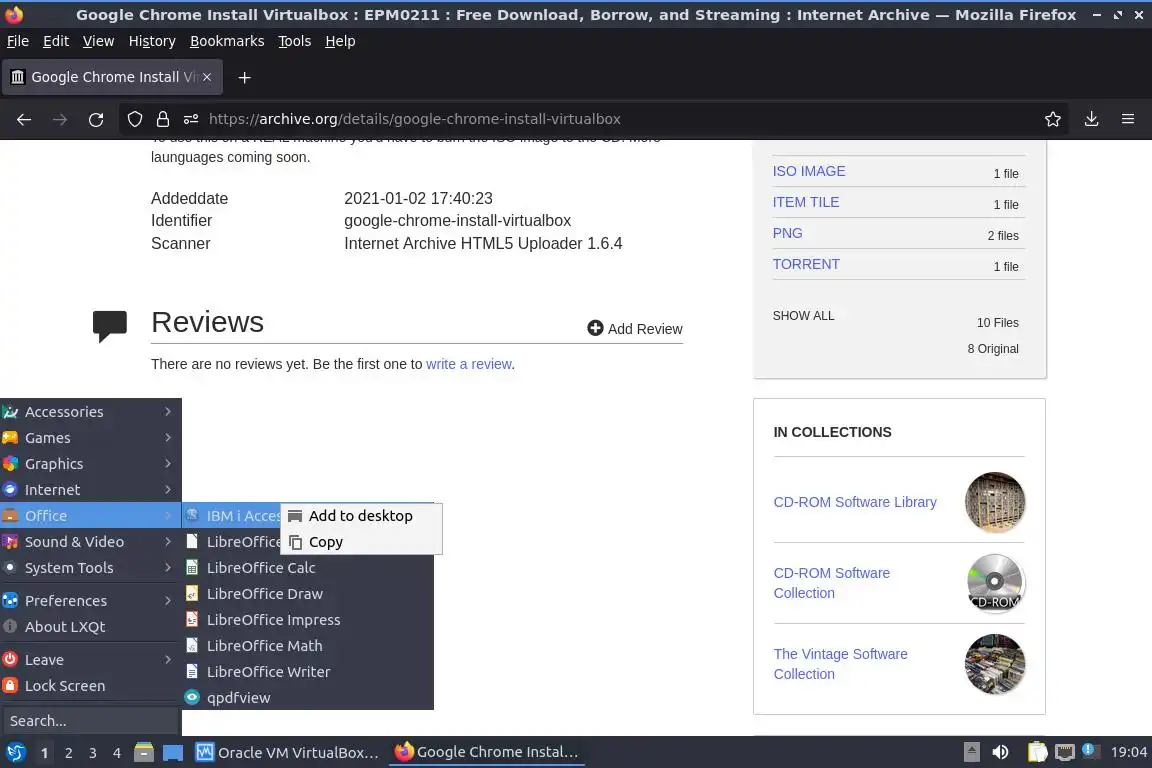Click the CD-ROM Software Collection thumbnail
The width and height of the screenshot is (1152, 768).
click(x=995, y=584)
